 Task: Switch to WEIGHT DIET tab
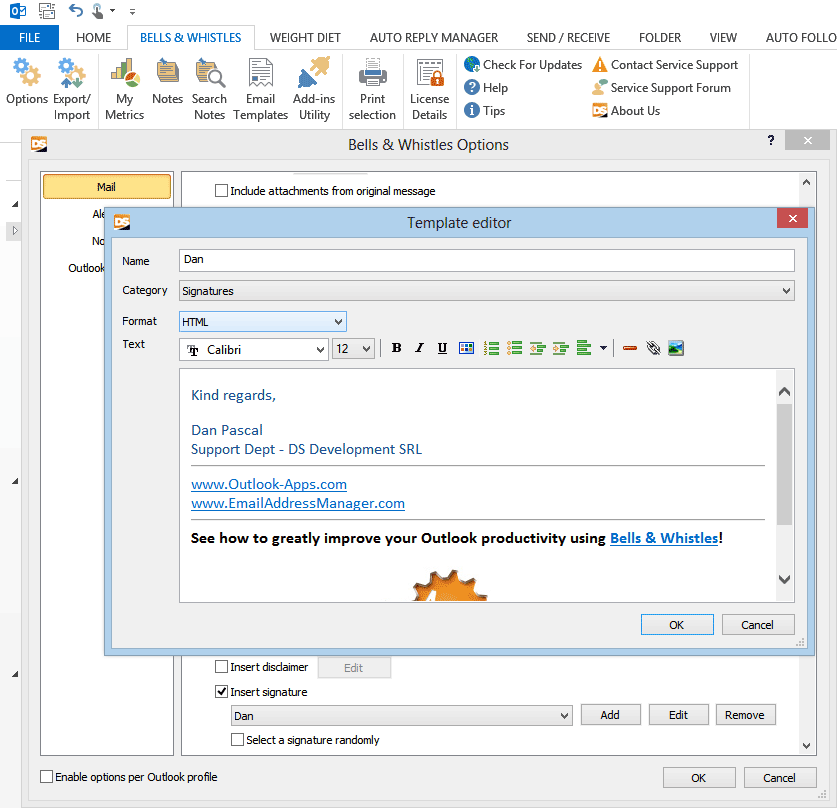pyautogui.click(x=305, y=37)
